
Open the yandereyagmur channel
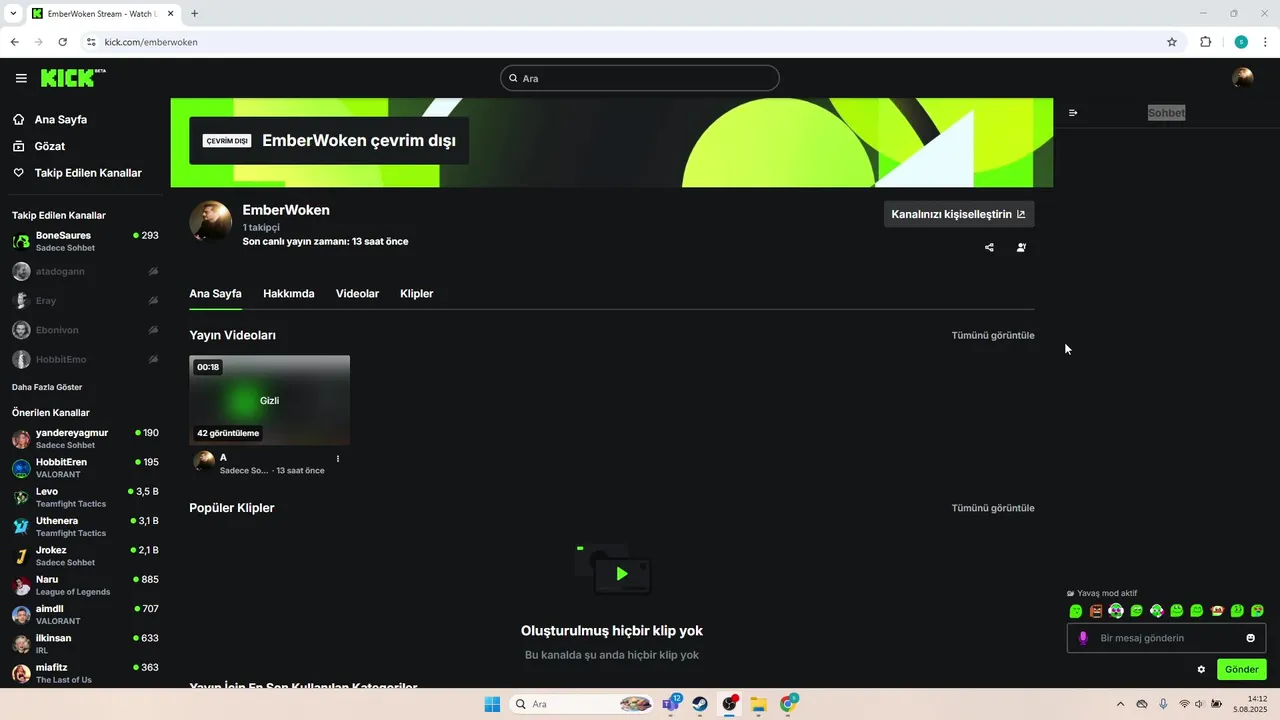click(85, 439)
